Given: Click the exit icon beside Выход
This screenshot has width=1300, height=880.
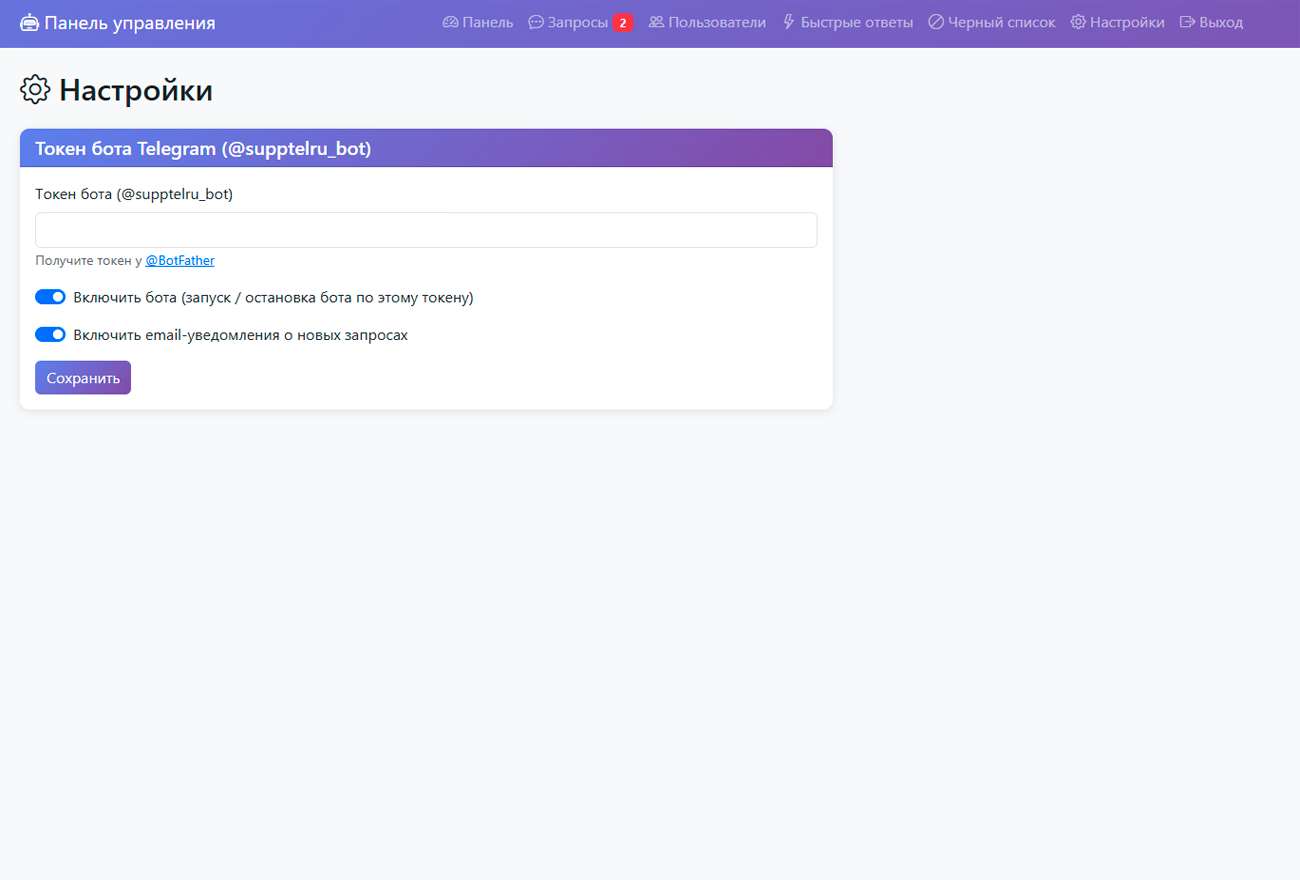Looking at the screenshot, I should [1187, 22].
